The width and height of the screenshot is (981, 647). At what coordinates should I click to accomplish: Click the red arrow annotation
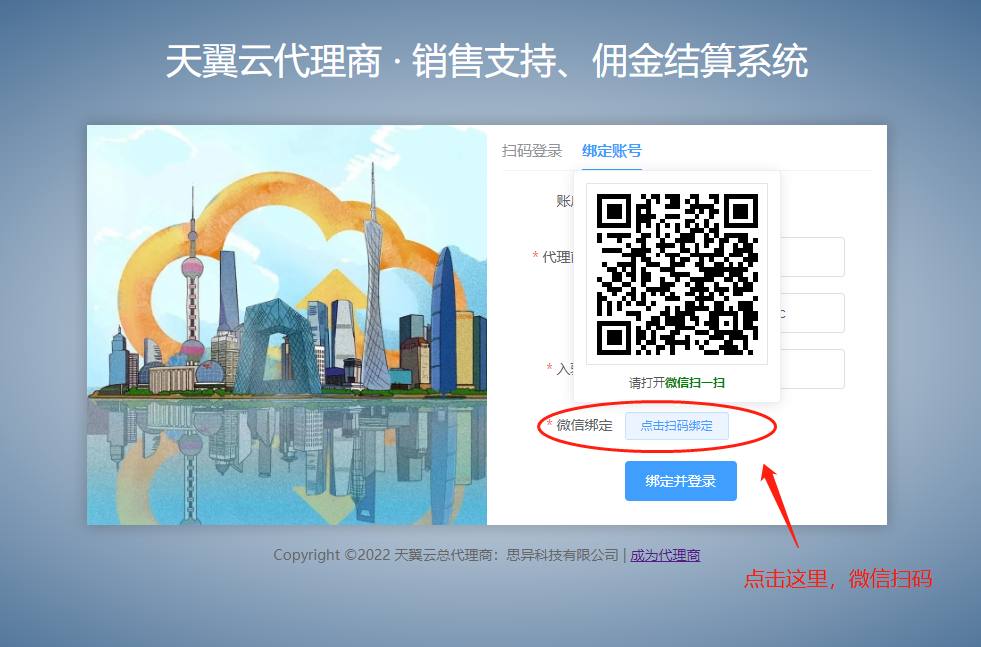780,503
